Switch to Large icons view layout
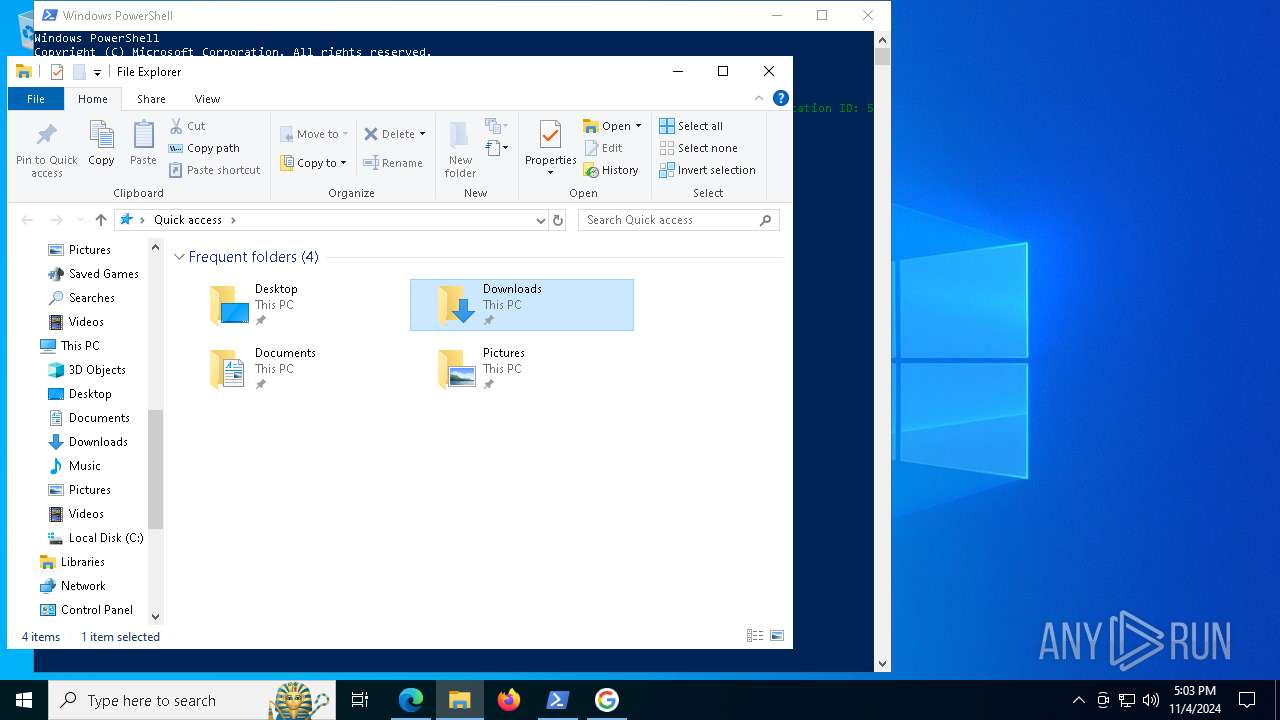 777,636
